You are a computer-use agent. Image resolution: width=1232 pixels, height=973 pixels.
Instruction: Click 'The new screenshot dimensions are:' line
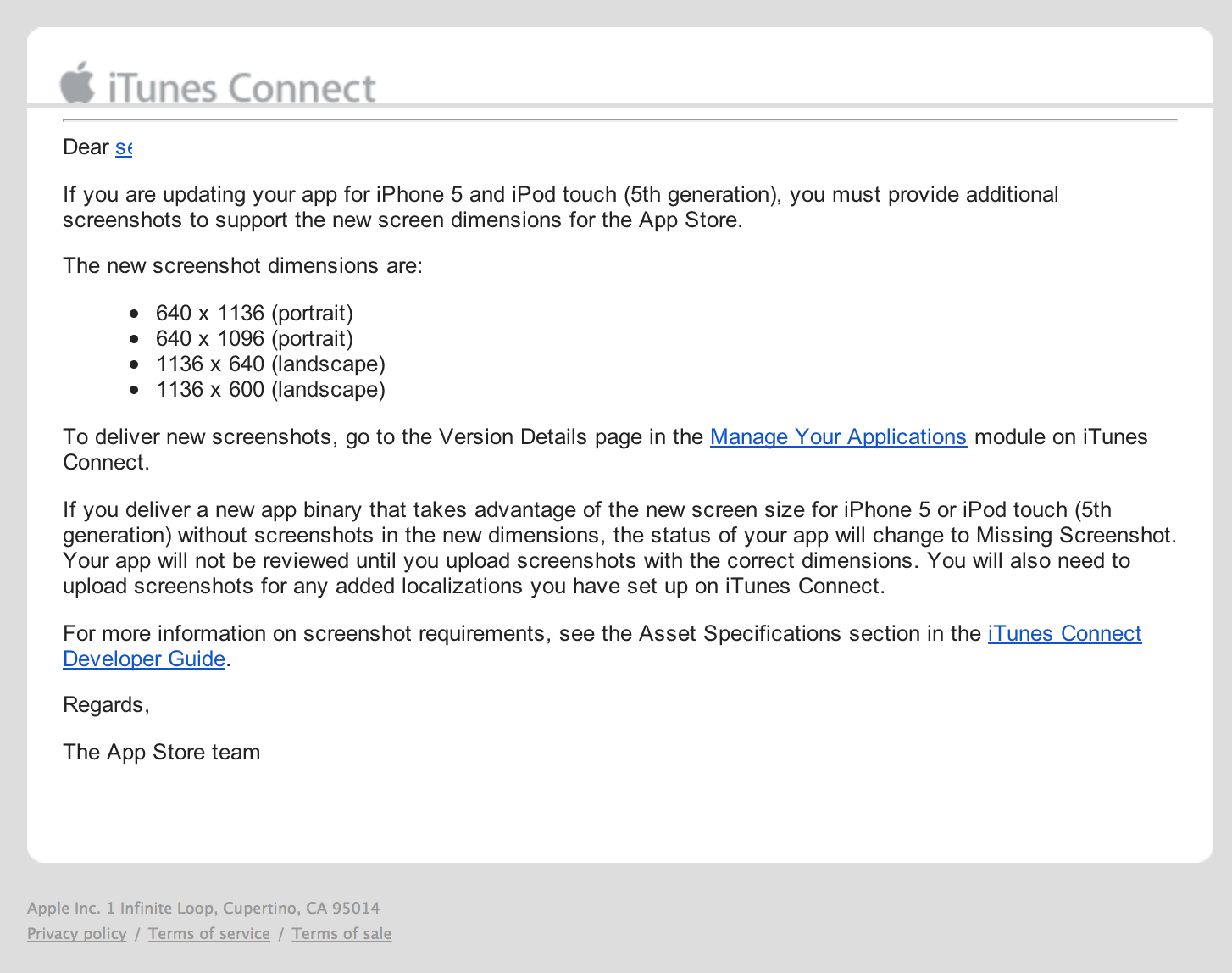[x=242, y=266]
